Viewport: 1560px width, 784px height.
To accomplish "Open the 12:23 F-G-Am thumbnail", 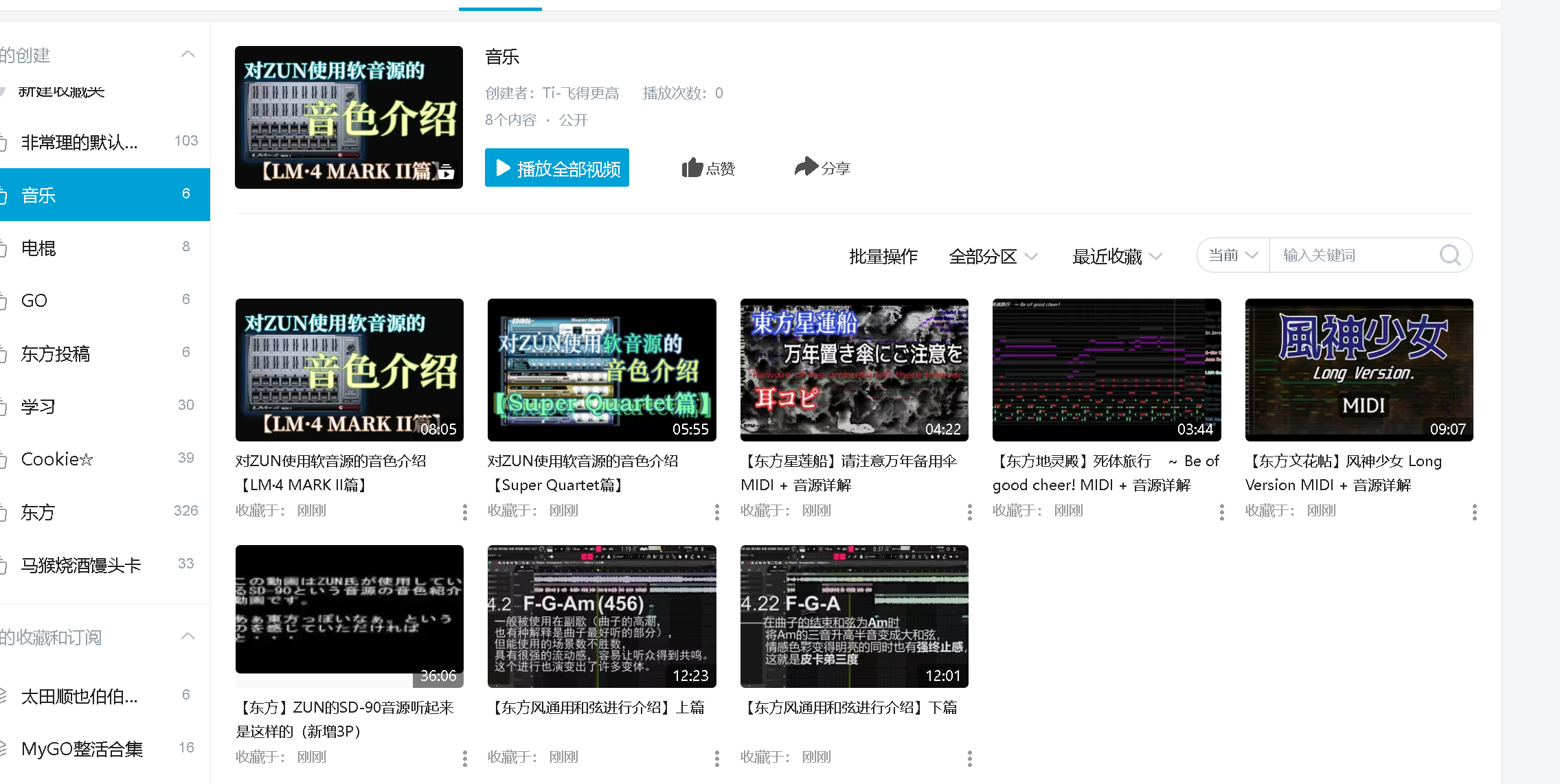I will tap(602, 616).
